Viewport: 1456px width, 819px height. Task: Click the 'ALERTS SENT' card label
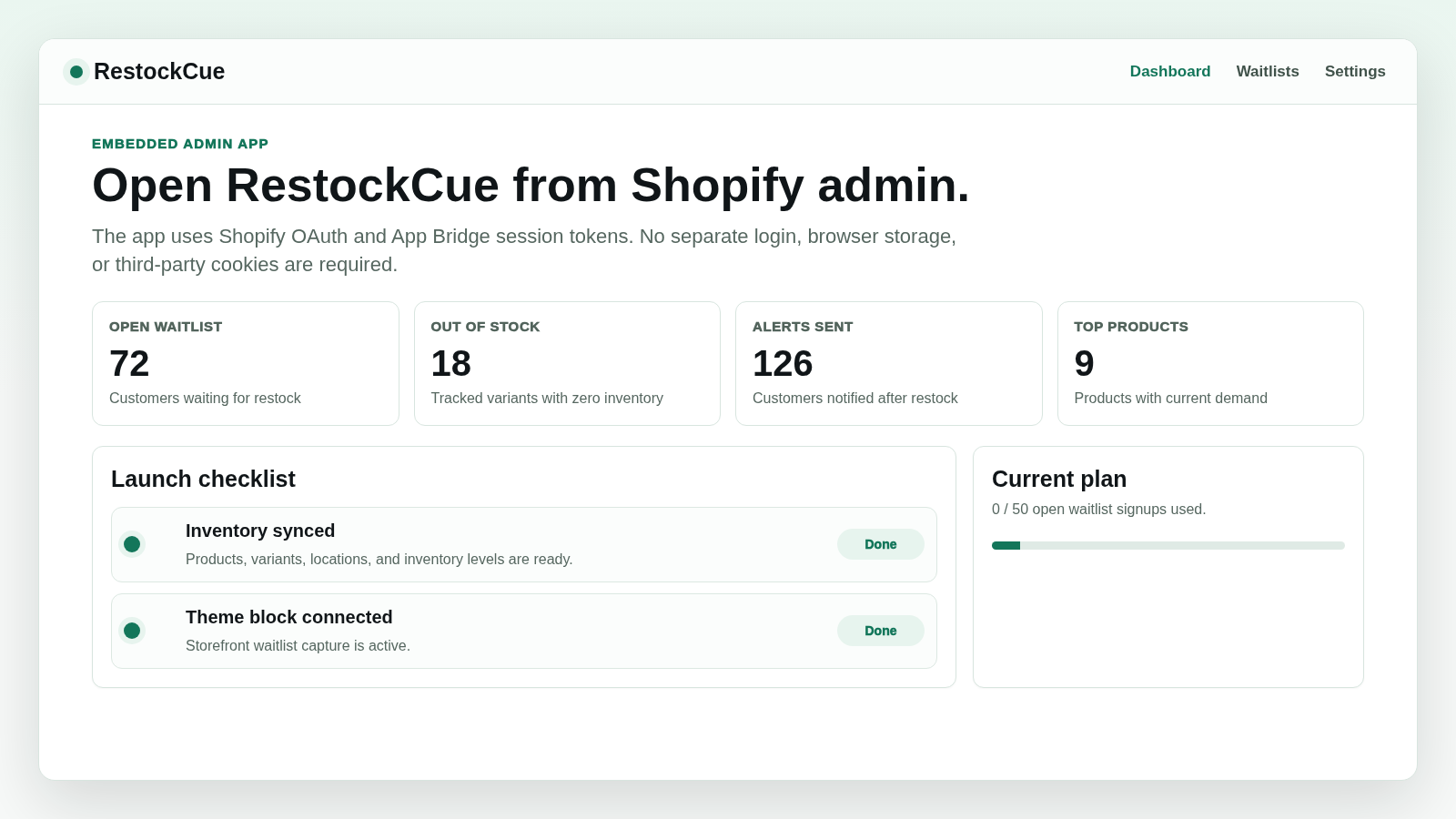pyautogui.click(x=803, y=327)
